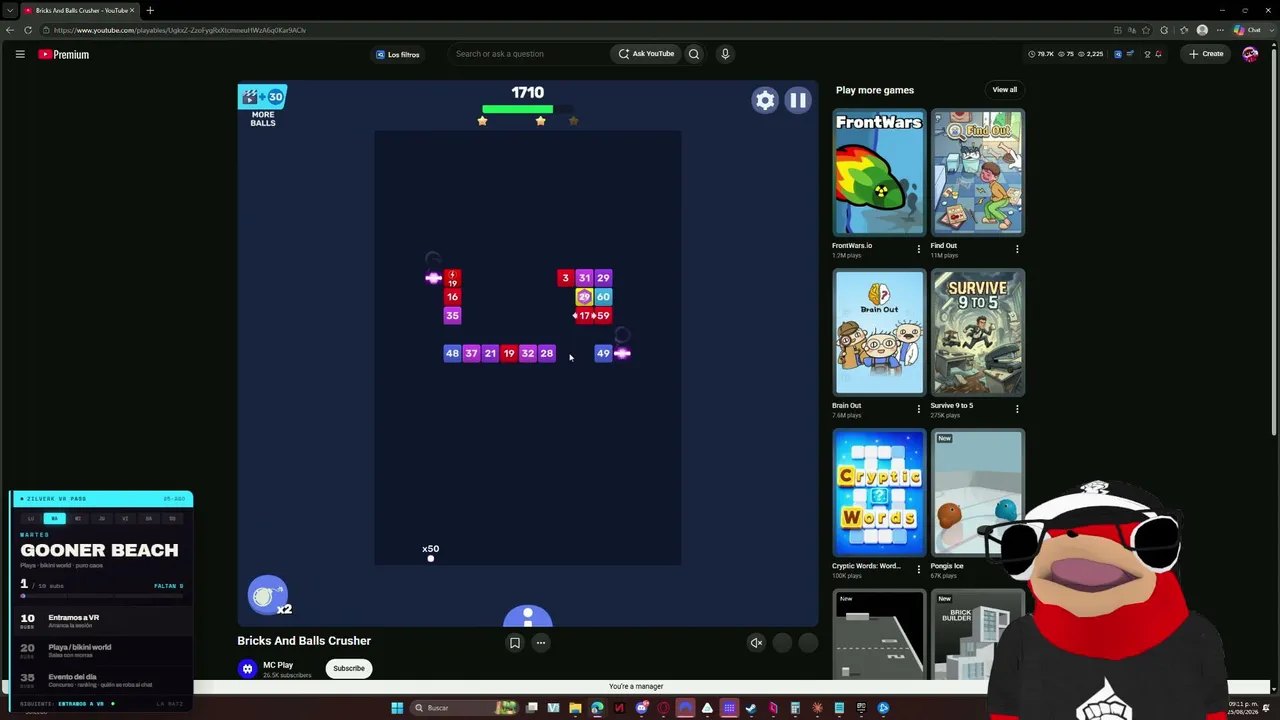This screenshot has width=1280, height=720.
Task: Open YouTube notifications bell
Action: [1158, 54]
